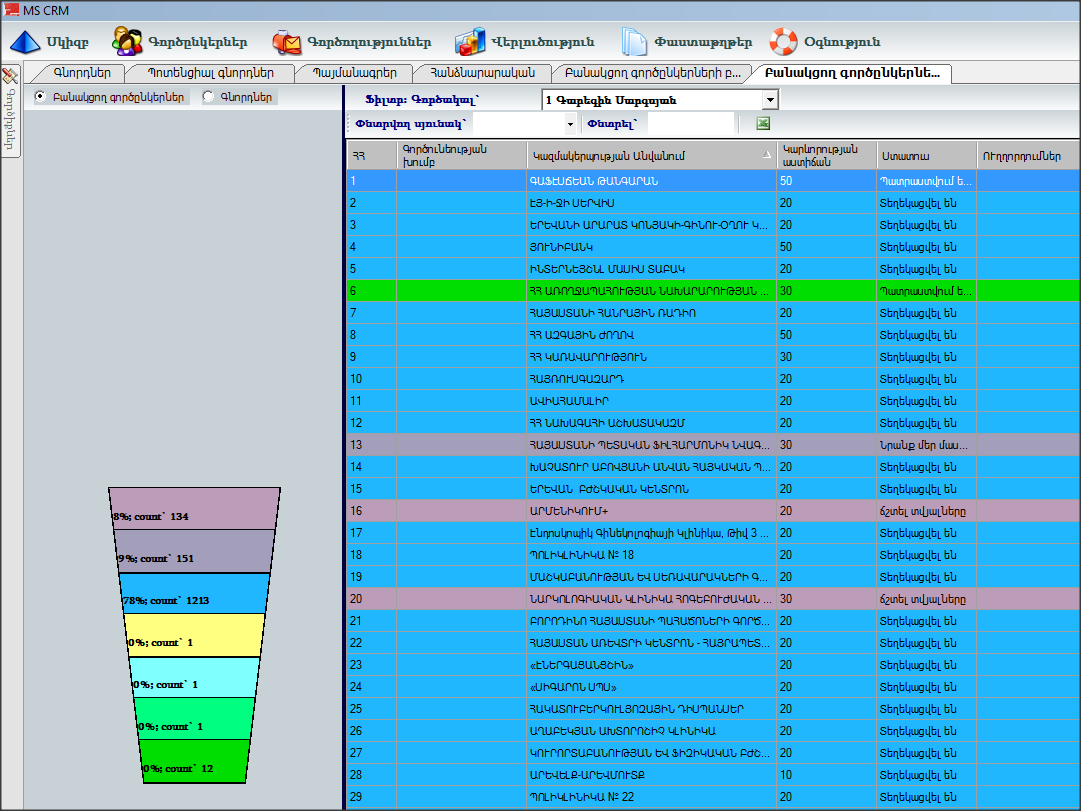Click the green funnel segment count 12

point(194,761)
